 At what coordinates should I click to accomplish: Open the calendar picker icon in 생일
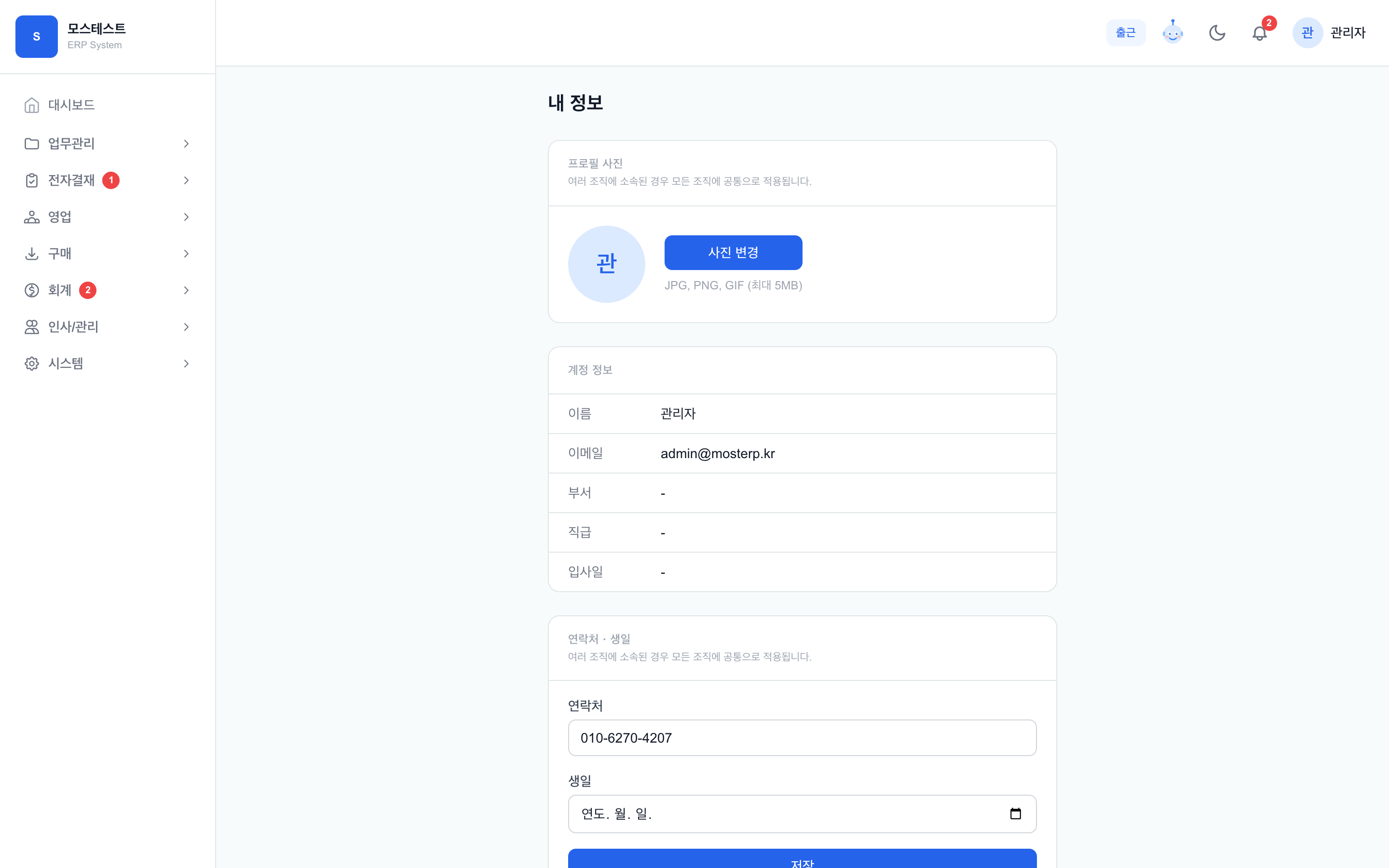[x=1015, y=814]
